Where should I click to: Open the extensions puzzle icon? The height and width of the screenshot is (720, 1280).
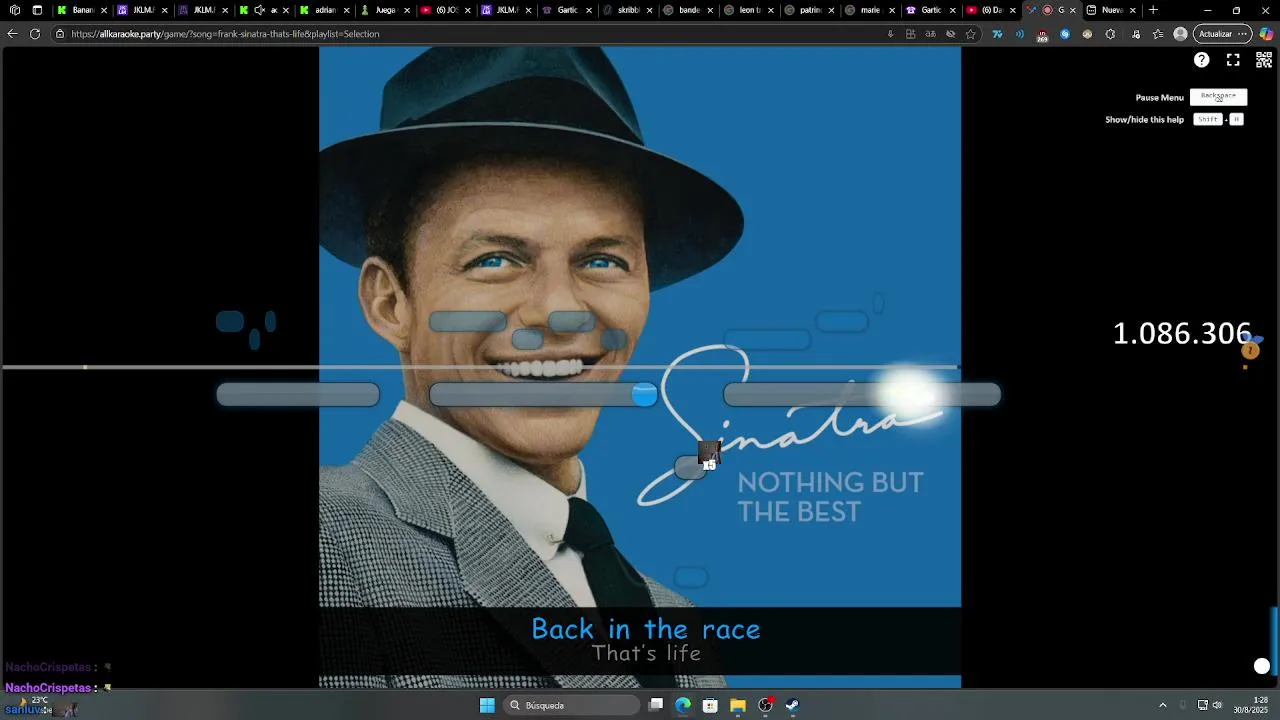pyautogui.click(x=1110, y=33)
